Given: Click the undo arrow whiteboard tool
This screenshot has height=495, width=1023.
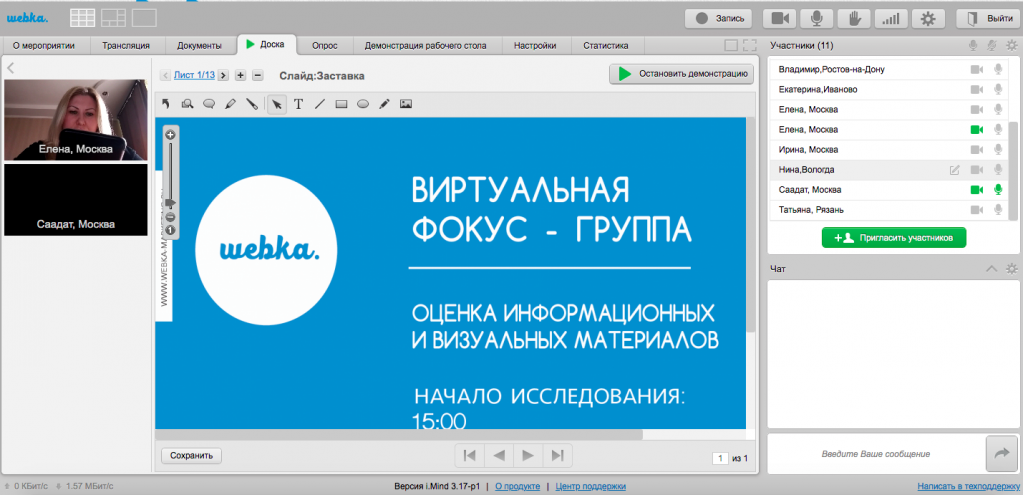Looking at the screenshot, I should (x=166, y=104).
